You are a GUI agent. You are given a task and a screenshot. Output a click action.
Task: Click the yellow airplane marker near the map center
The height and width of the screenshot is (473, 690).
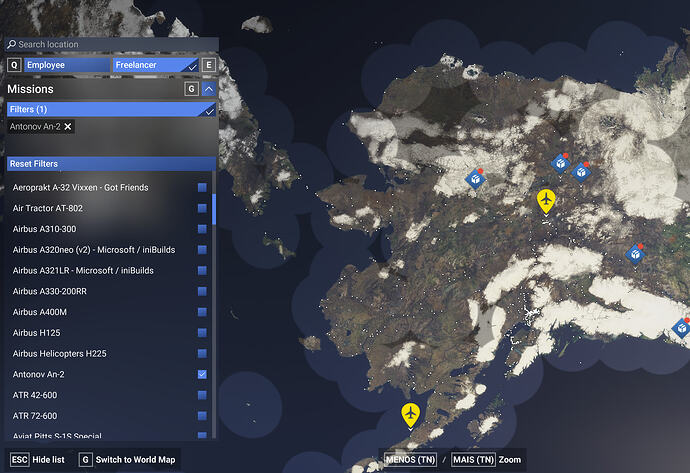546,201
